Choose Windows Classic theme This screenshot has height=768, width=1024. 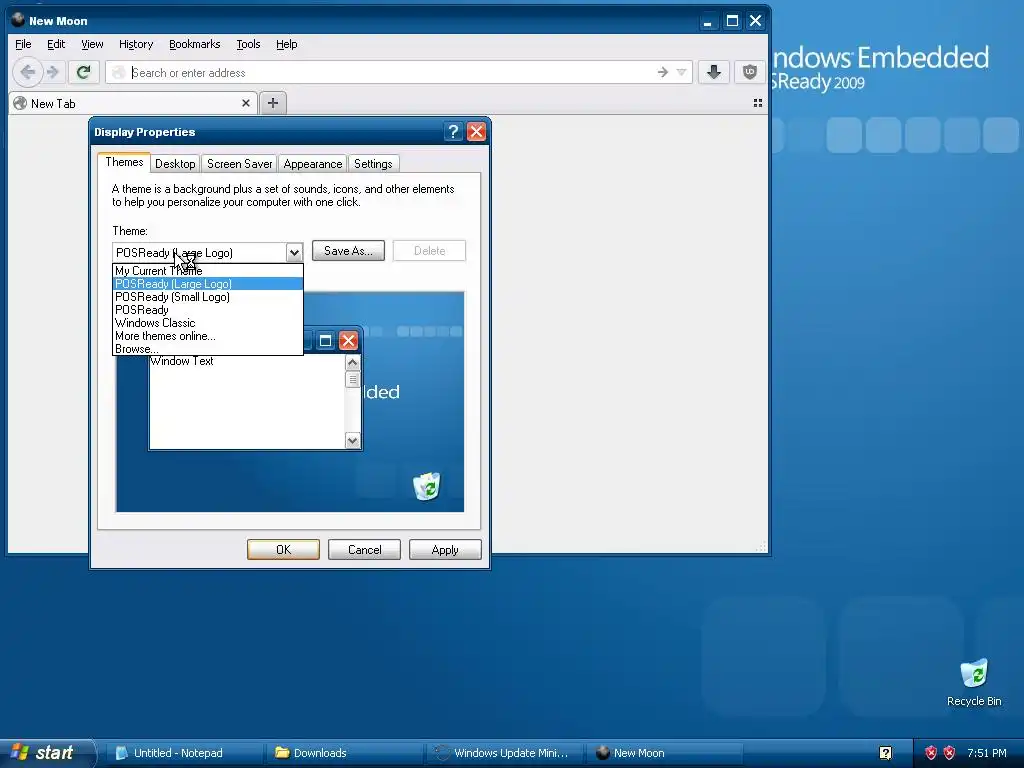point(208,323)
